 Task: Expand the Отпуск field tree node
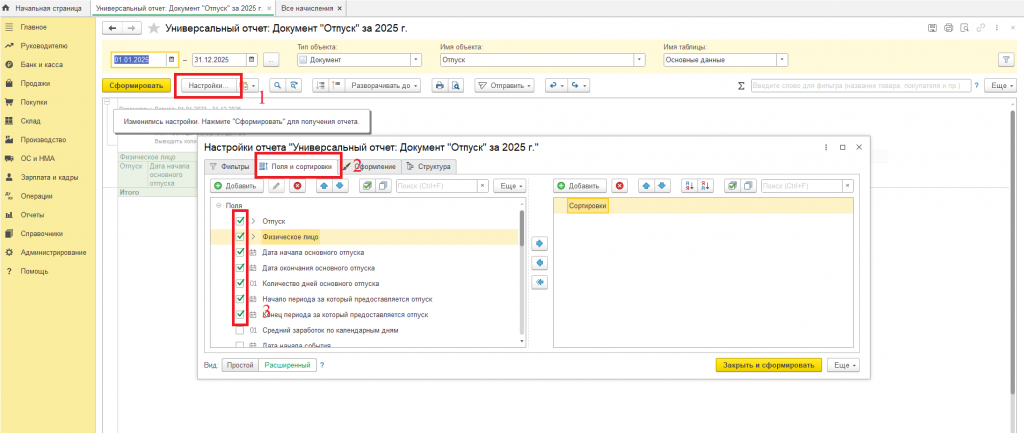point(253,221)
